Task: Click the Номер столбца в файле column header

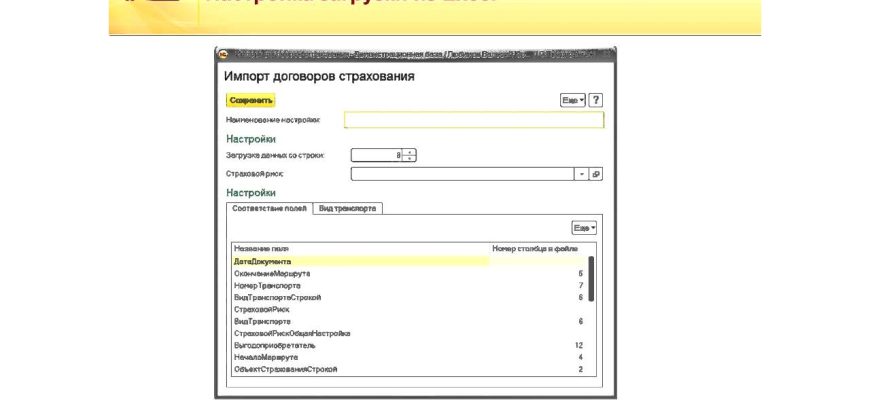Action: point(536,248)
